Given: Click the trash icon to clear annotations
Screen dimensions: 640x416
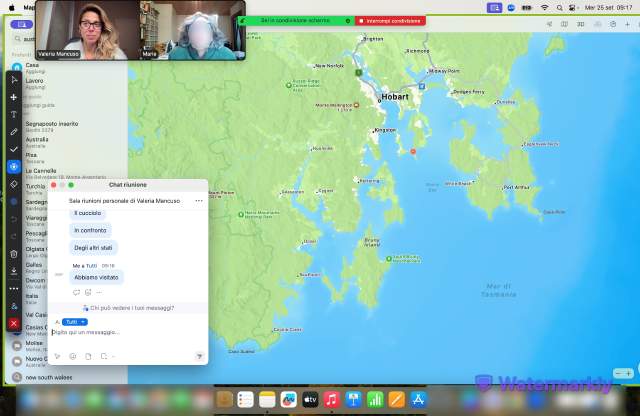Looking at the screenshot, I should click(x=13, y=253).
